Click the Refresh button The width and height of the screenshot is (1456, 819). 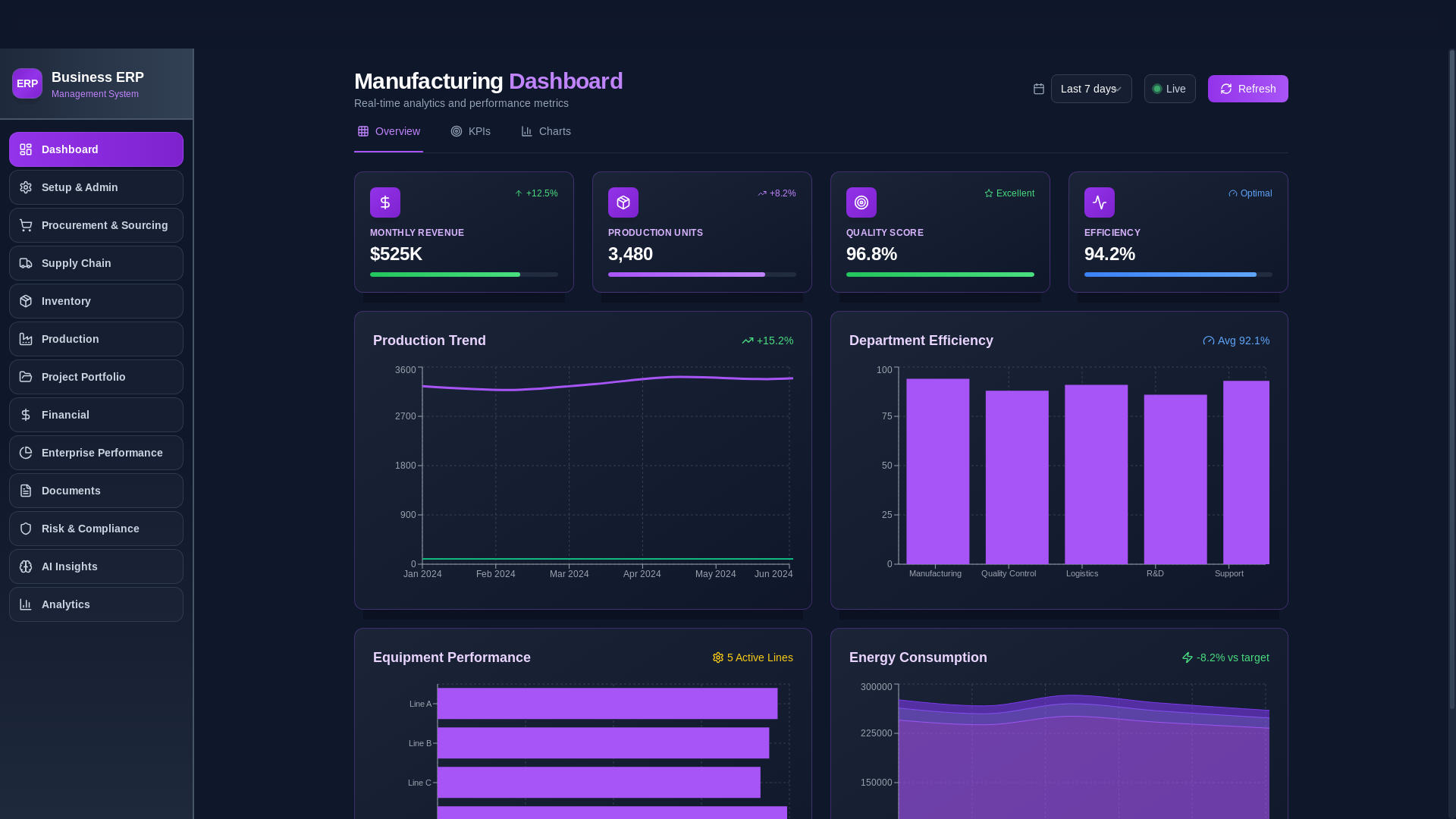pyautogui.click(x=1248, y=89)
